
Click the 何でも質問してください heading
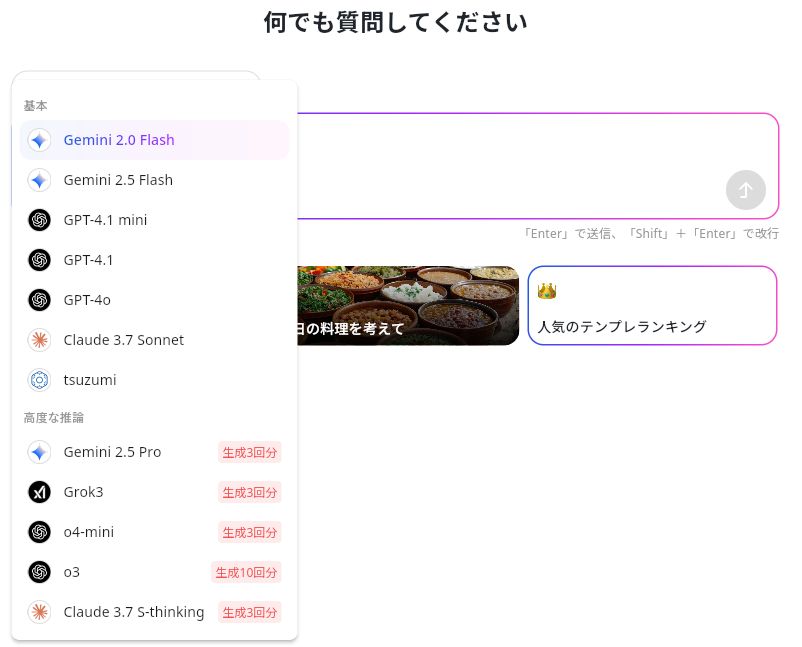(x=395, y=23)
